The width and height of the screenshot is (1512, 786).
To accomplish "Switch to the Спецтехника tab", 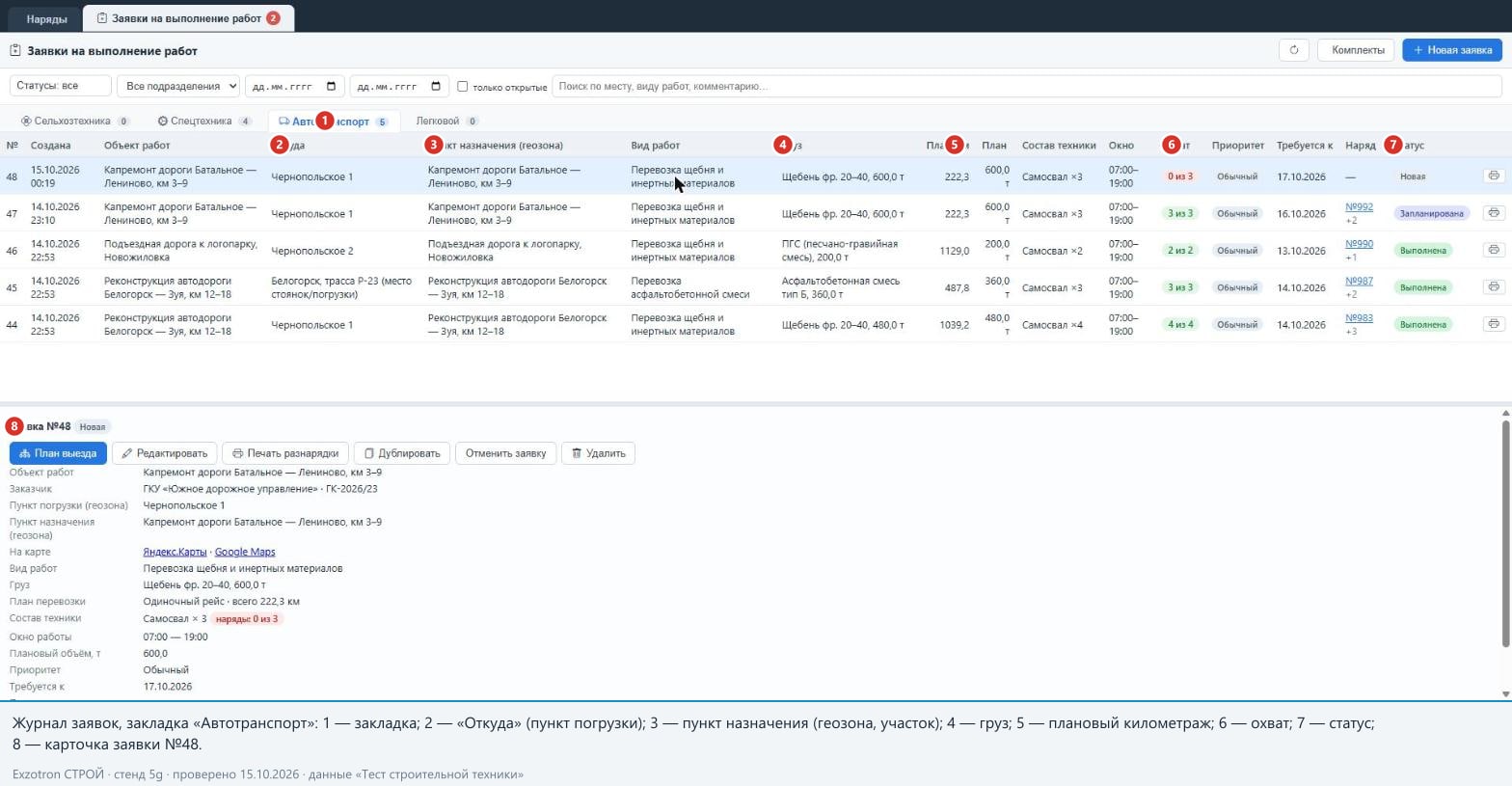I will 204,121.
